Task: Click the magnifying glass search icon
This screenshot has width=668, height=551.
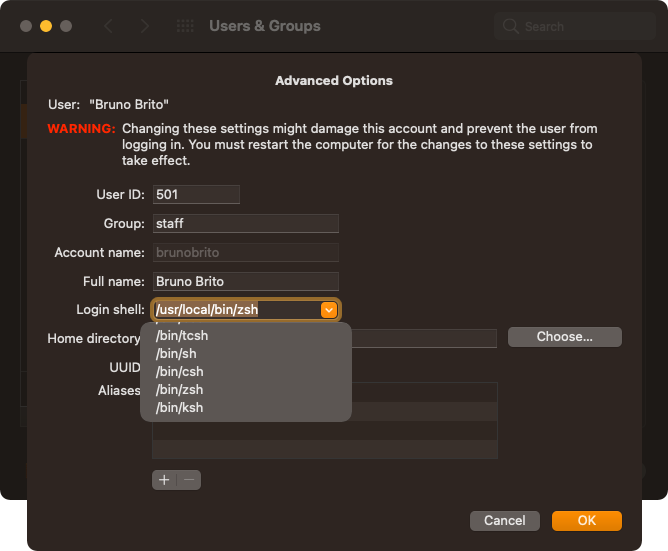Action: 511,26
